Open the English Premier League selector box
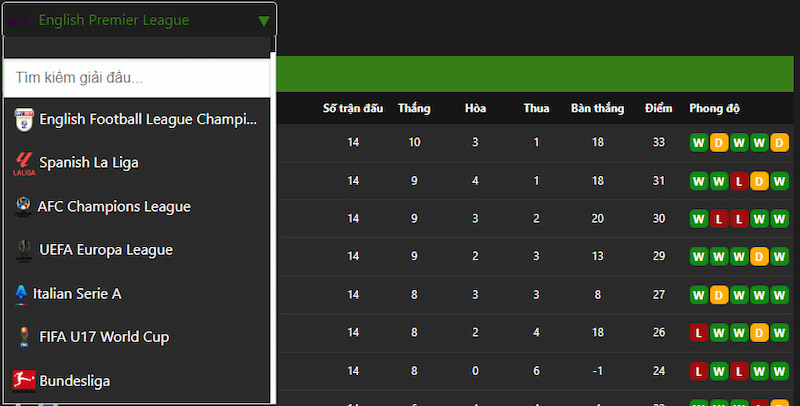 (x=139, y=20)
